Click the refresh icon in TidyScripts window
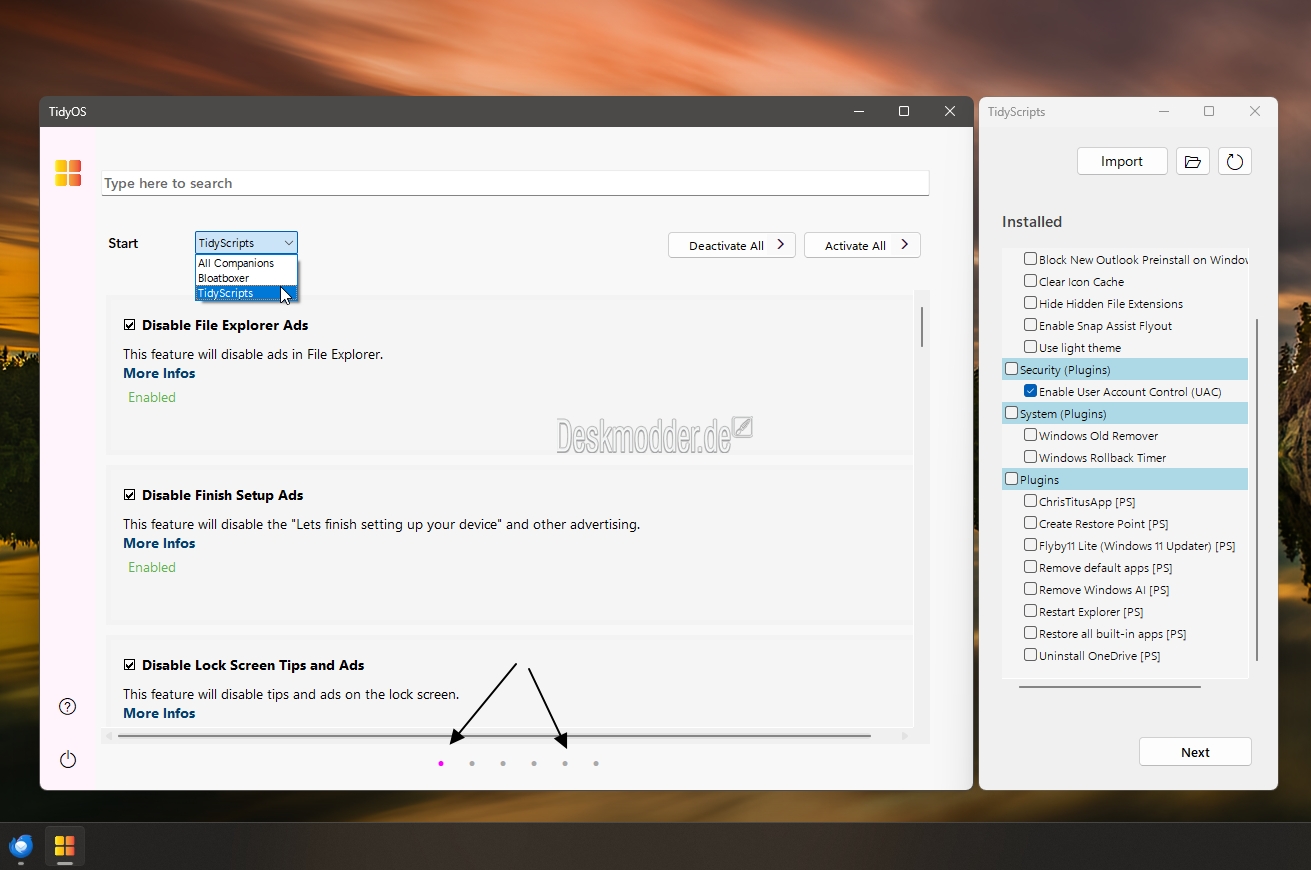The height and width of the screenshot is (870, 1311). coord(1235,161)
